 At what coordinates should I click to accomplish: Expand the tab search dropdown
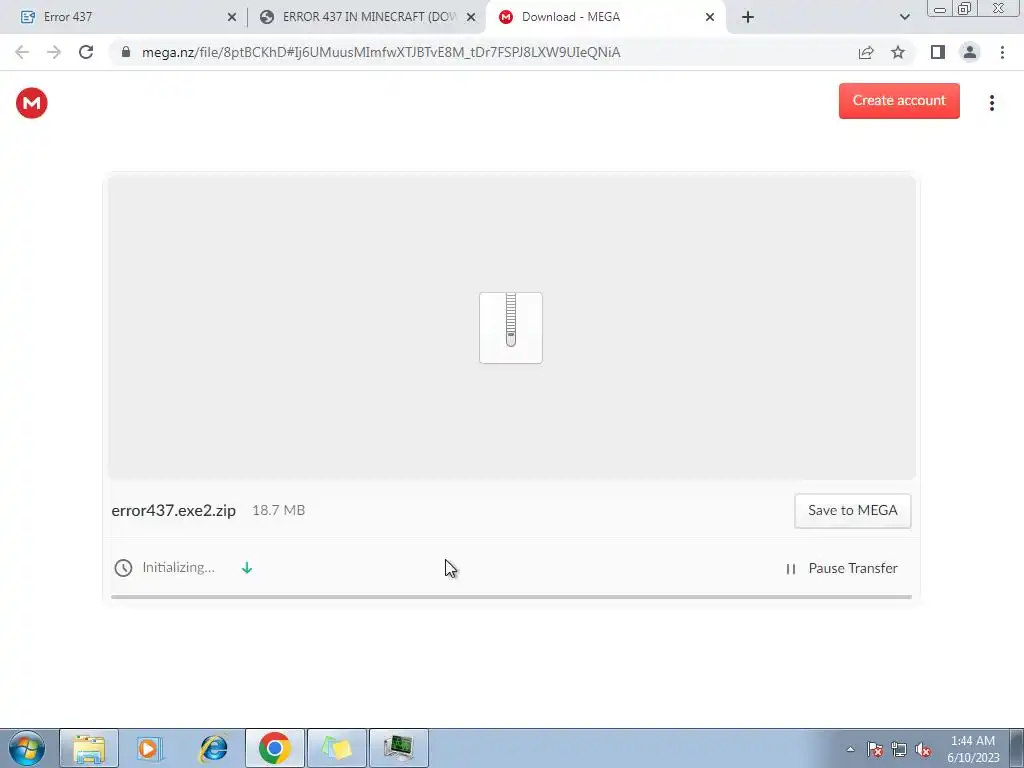(x=904, y=18)
